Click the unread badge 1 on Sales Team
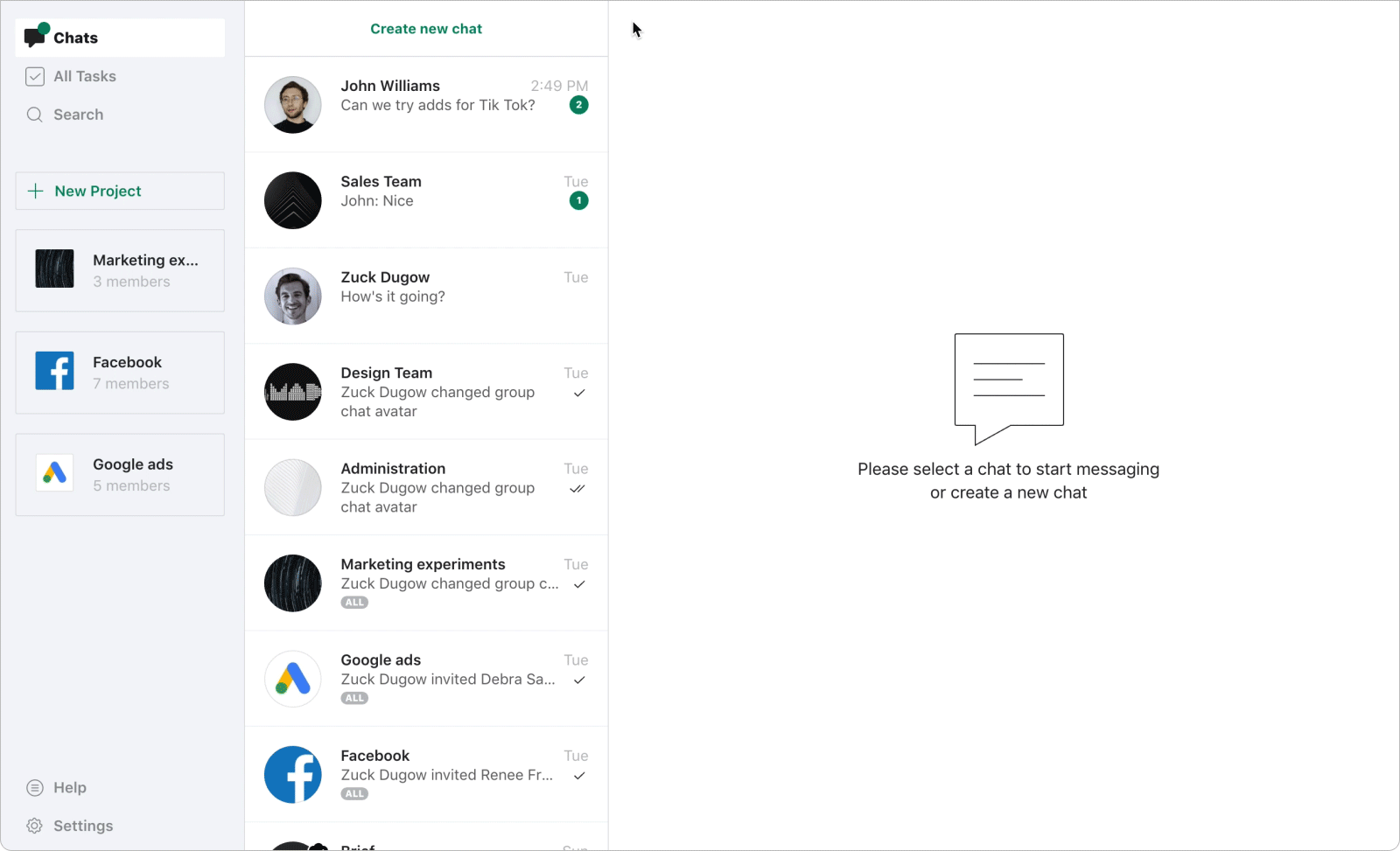Viewport: 1400px width, 851px height. point(578,200)
